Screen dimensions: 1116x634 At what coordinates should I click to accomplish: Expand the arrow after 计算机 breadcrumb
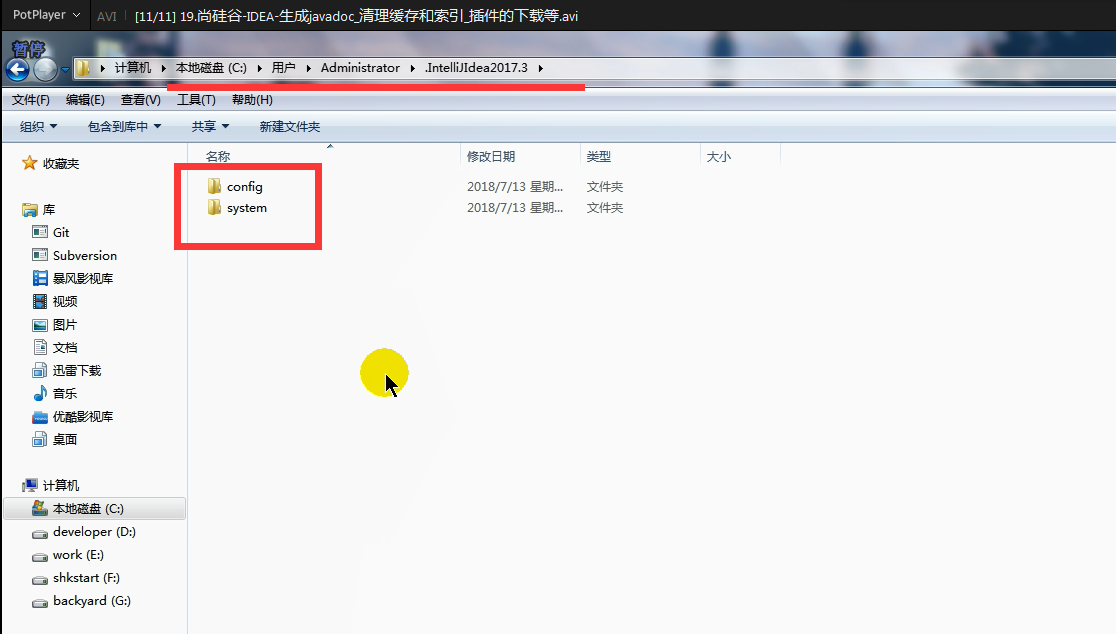pyautogui.click(x=163, y=68)
